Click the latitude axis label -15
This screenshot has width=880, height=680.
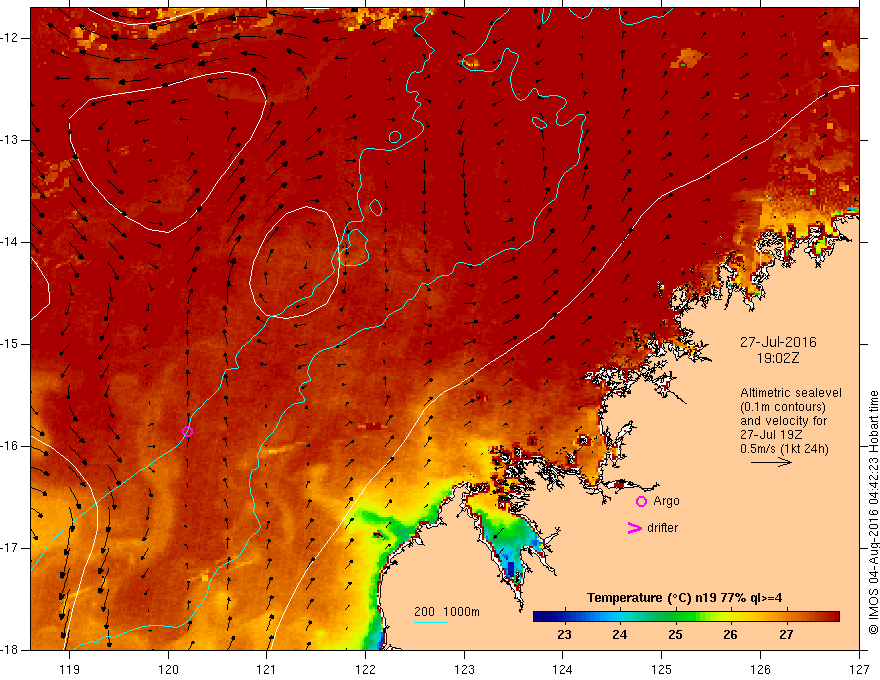point(11,344)
